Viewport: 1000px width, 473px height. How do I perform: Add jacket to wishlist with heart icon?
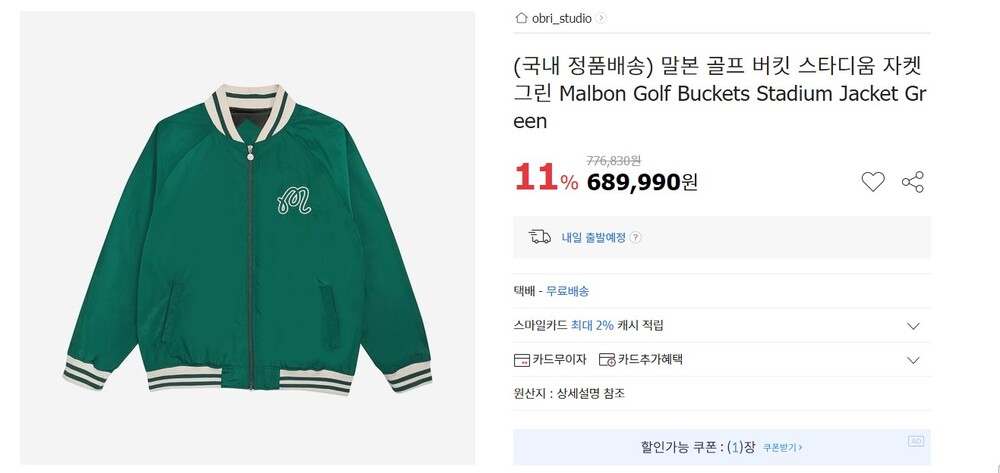tap(873, 182)
